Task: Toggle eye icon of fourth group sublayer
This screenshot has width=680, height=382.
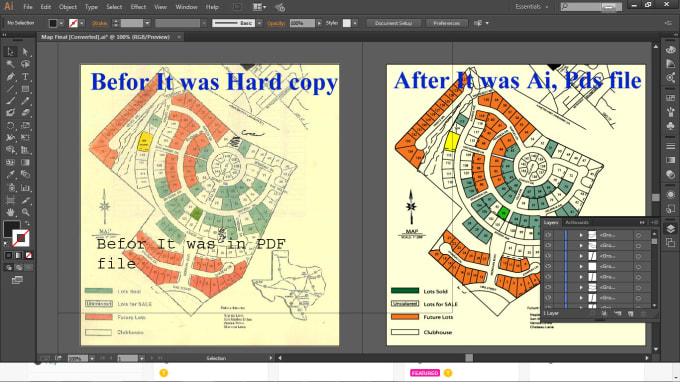Action: point(548,266)
